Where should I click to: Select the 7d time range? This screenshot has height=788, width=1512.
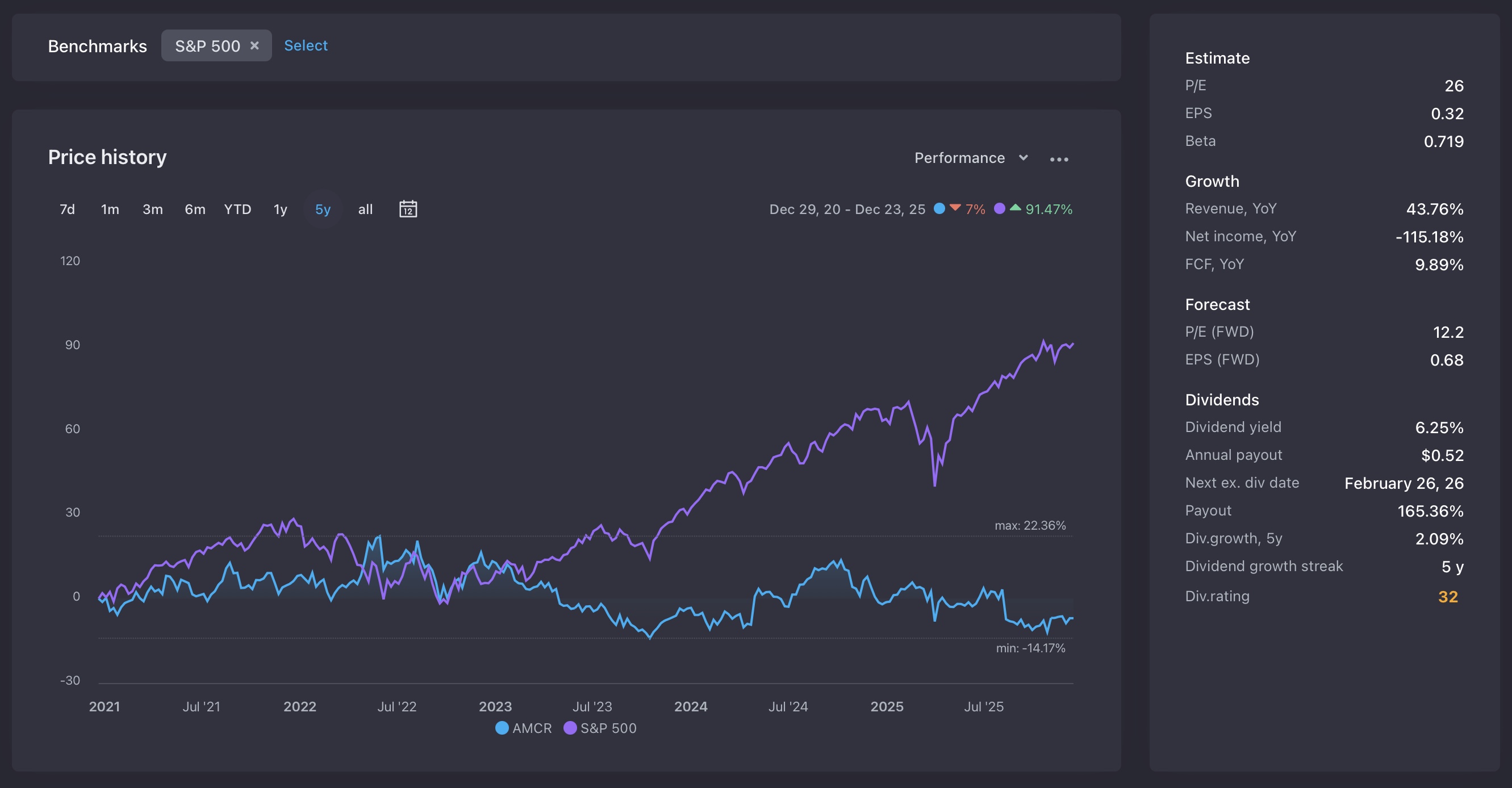click(x=67, y=209)
